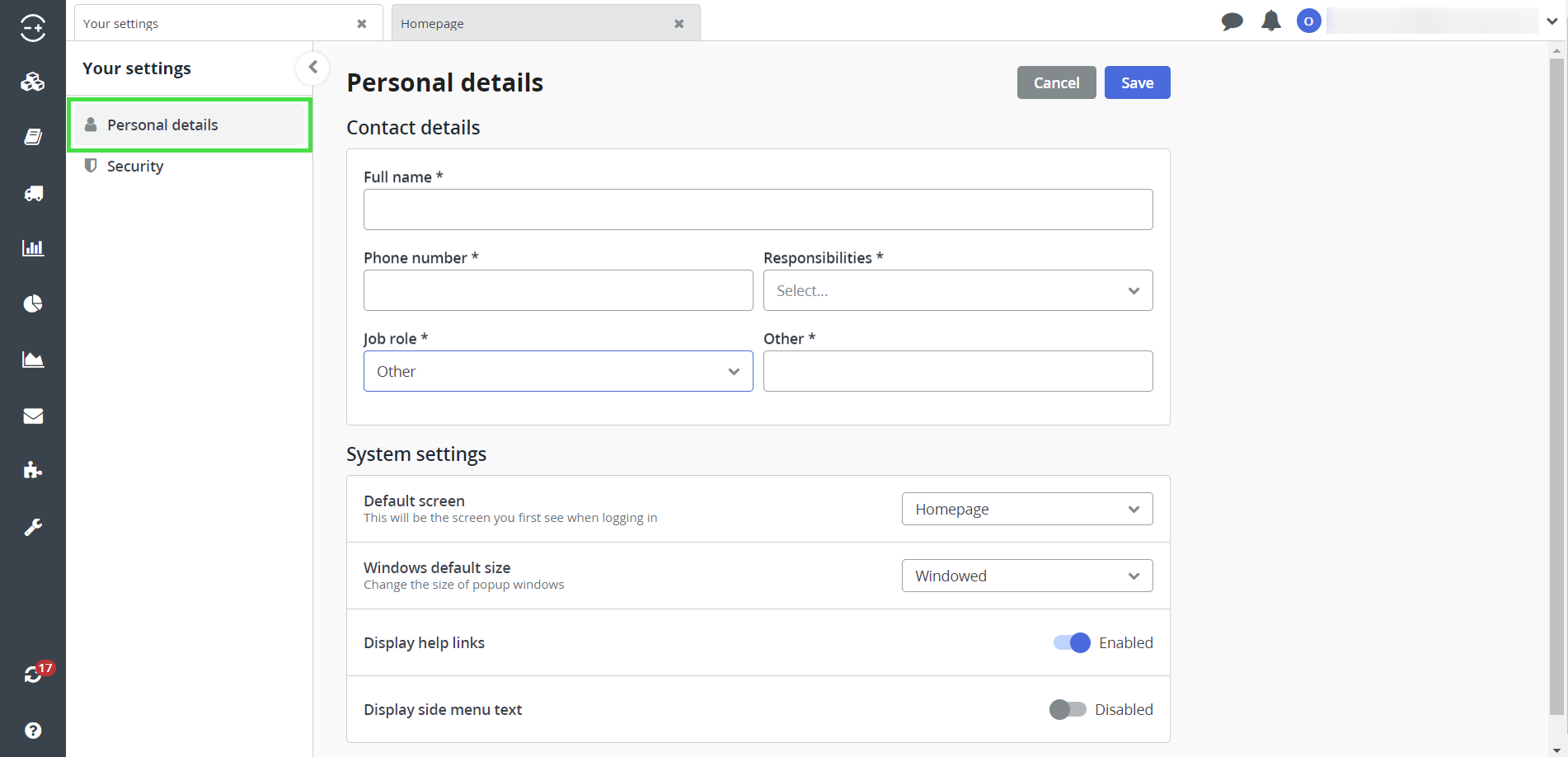The height and width of the screenshot is (757, 1568).
Task: Disable the Display help links toggle
Action: point(1072,642)
